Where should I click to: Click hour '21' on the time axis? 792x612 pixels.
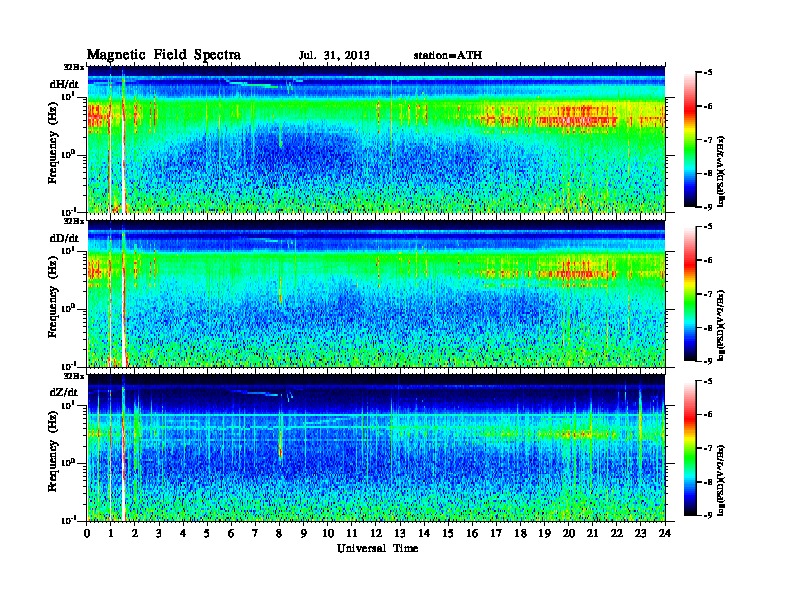592,533
